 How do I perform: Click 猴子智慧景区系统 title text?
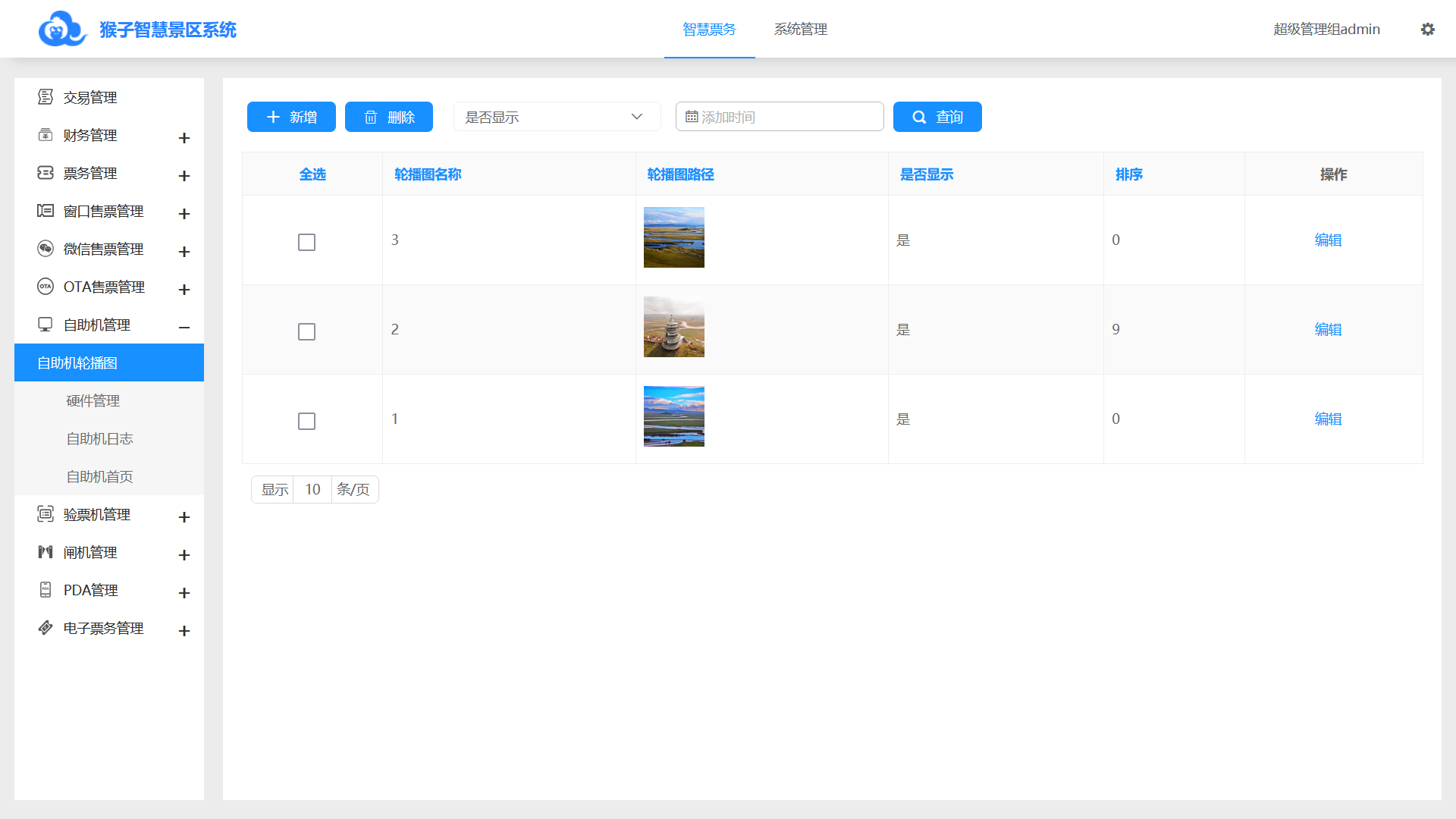168,30
